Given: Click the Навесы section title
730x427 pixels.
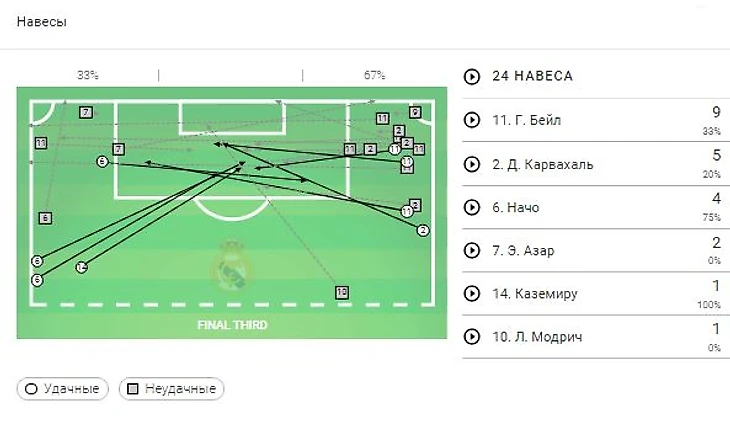Looking at the screenshot, I should coord(42,22).
